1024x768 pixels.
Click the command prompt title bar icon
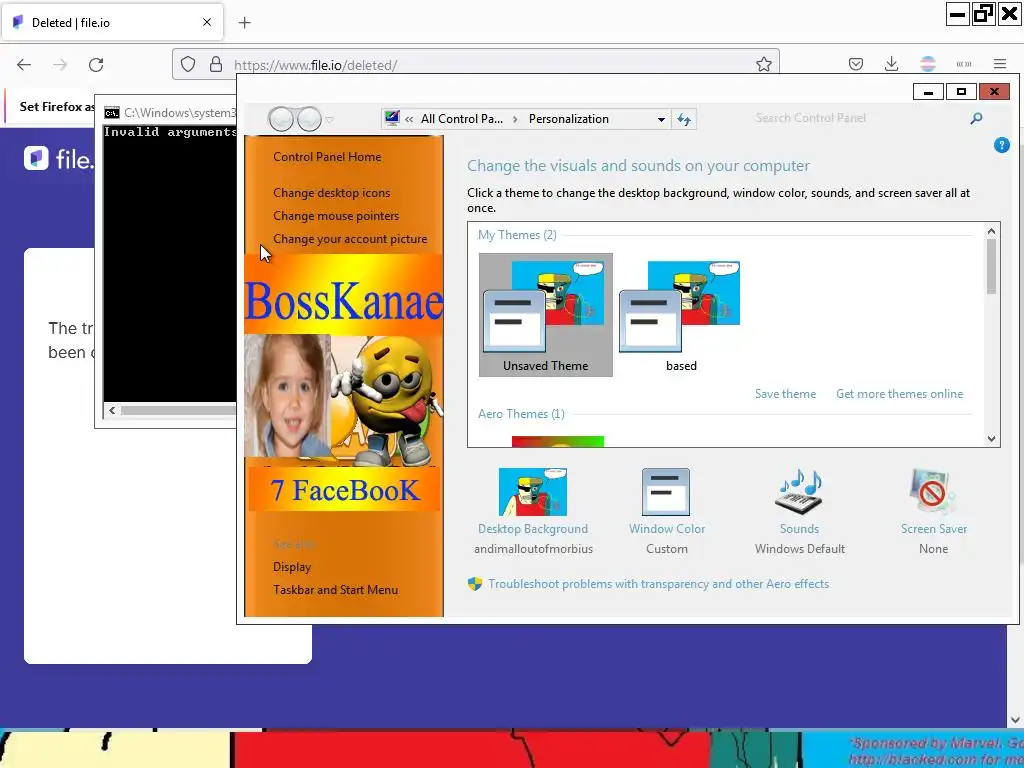[112, 113]
